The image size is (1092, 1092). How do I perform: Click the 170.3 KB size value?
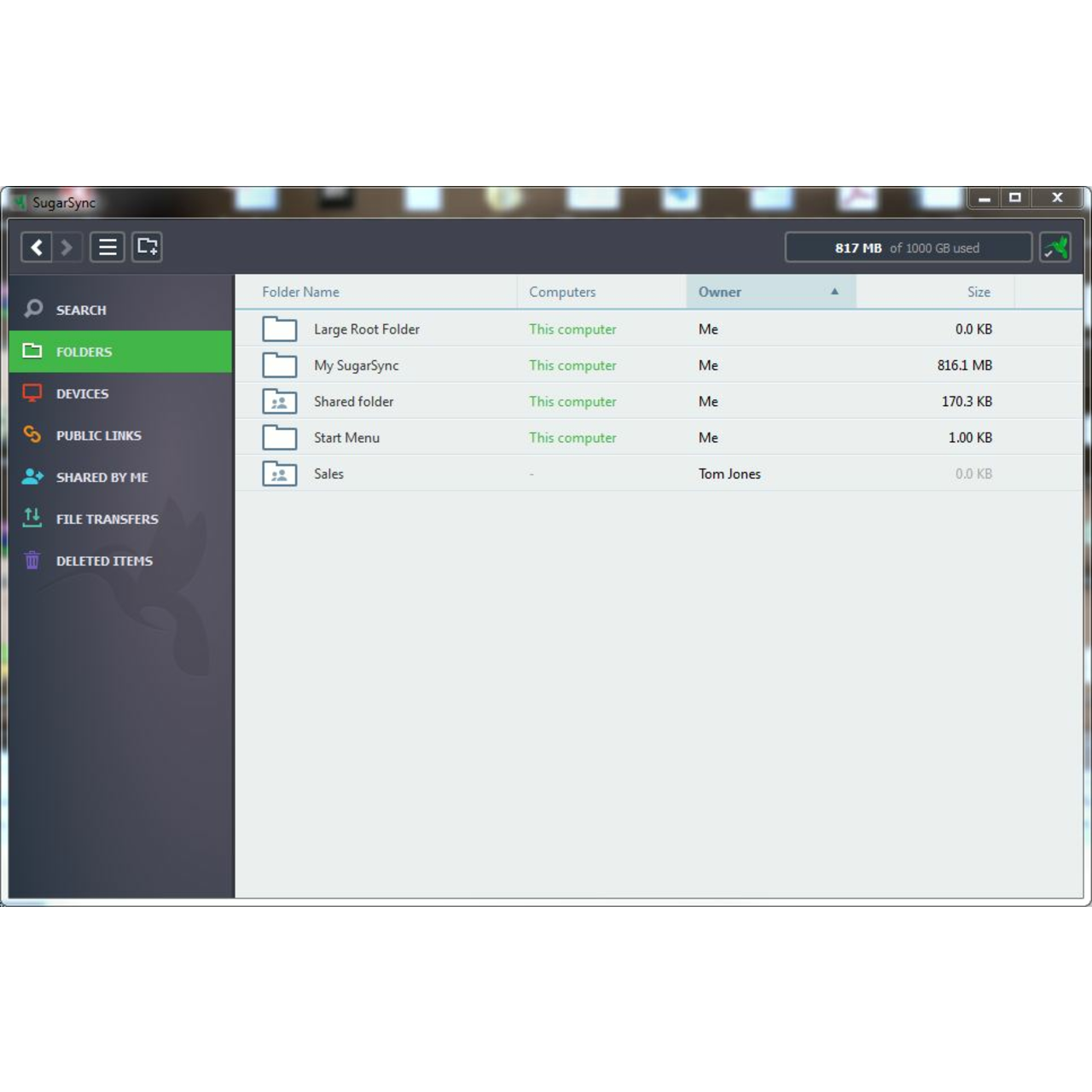(x=967, y=402)
